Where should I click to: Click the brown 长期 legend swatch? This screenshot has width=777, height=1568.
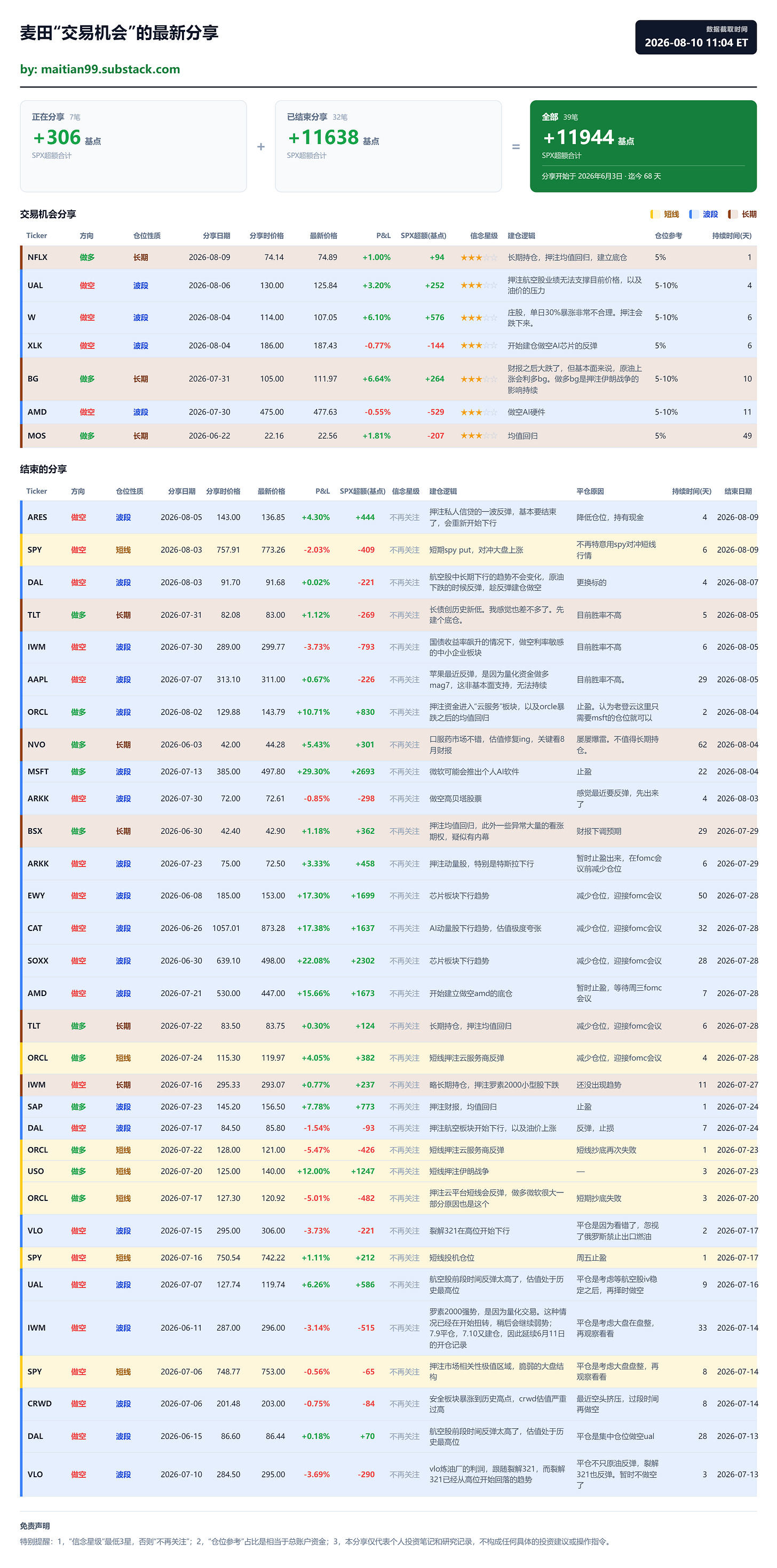pos(733,214)
